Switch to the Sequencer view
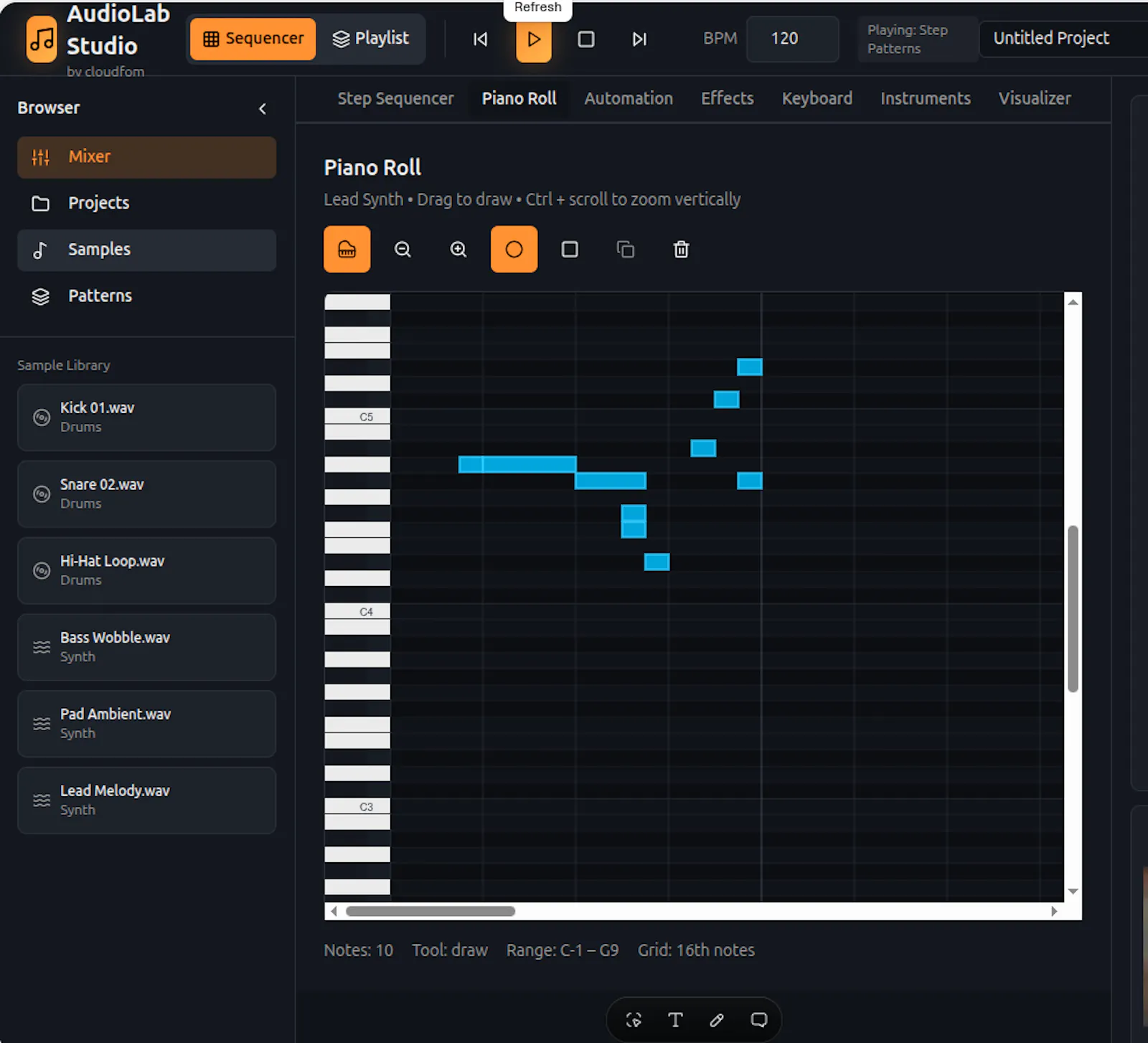The width and height of the screenshot is (1148, 1043). (x=253, y=39)
